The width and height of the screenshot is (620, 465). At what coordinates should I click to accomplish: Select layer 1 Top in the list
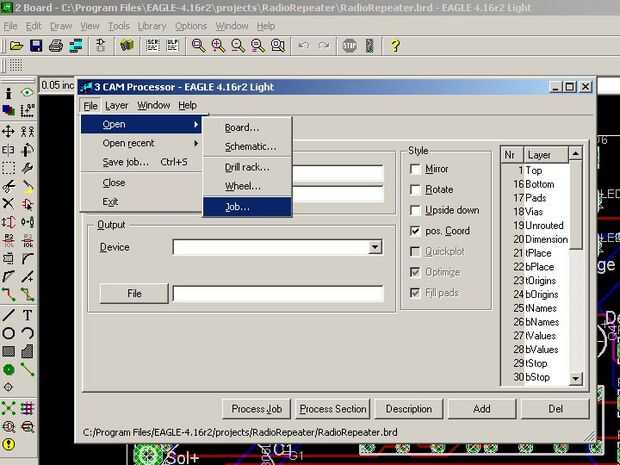tap(535, 170)
